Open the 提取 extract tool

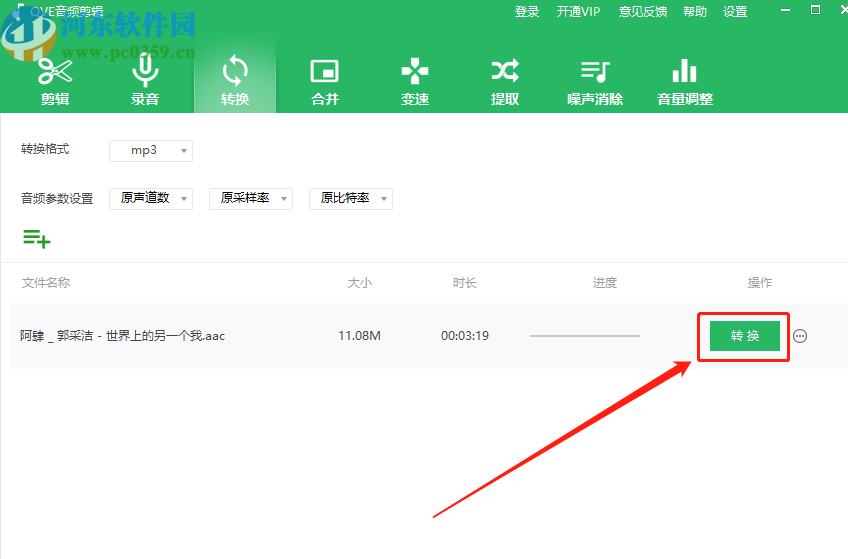[505, 81]
